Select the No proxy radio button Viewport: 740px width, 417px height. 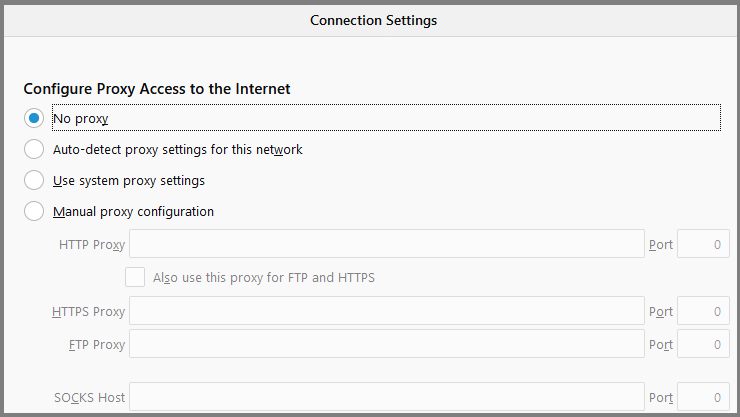35,118
